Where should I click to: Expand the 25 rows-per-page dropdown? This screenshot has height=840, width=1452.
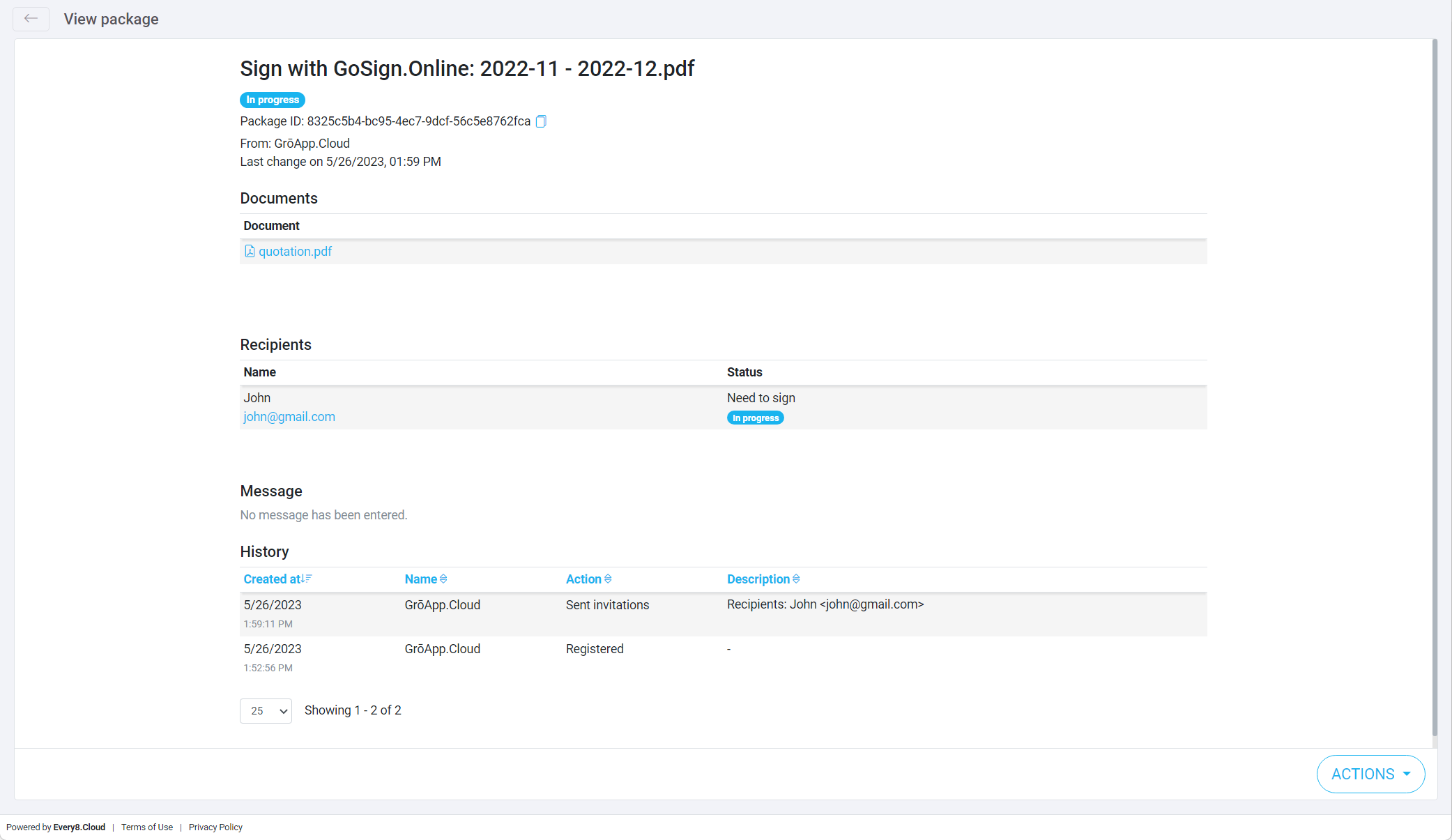(x=266, y=711)
